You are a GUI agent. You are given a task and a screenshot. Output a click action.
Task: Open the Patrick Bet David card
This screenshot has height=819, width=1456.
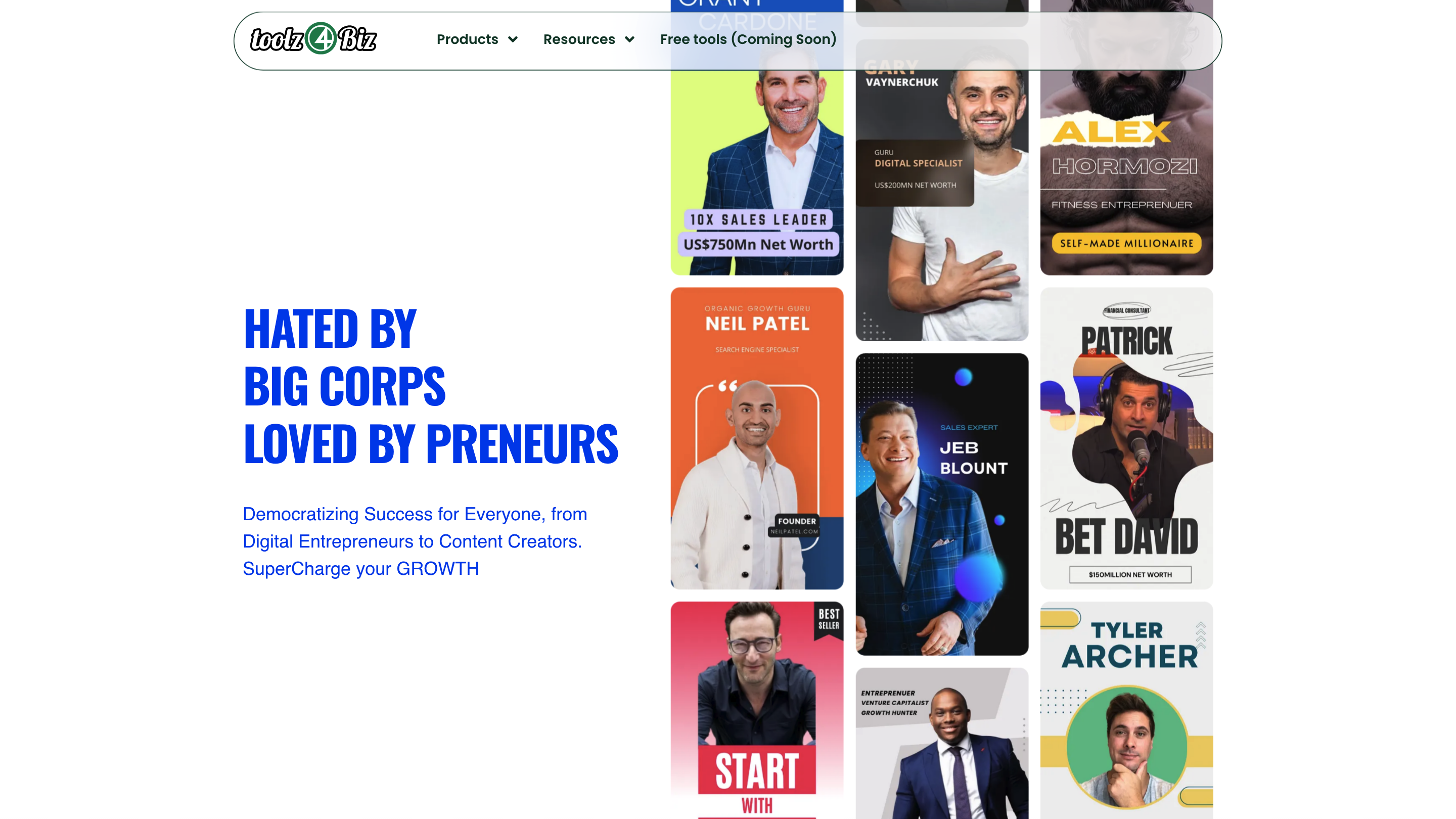(x=1126, y=438)
